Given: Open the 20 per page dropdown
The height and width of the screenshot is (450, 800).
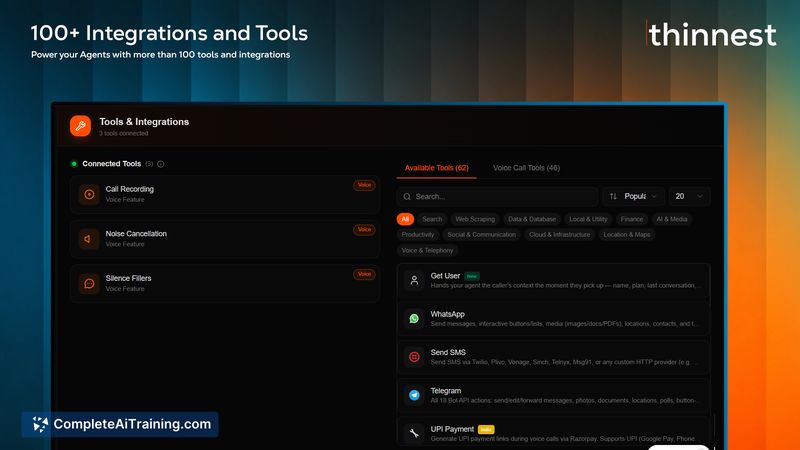Looking at the screenshot, I should pos(689,196).
